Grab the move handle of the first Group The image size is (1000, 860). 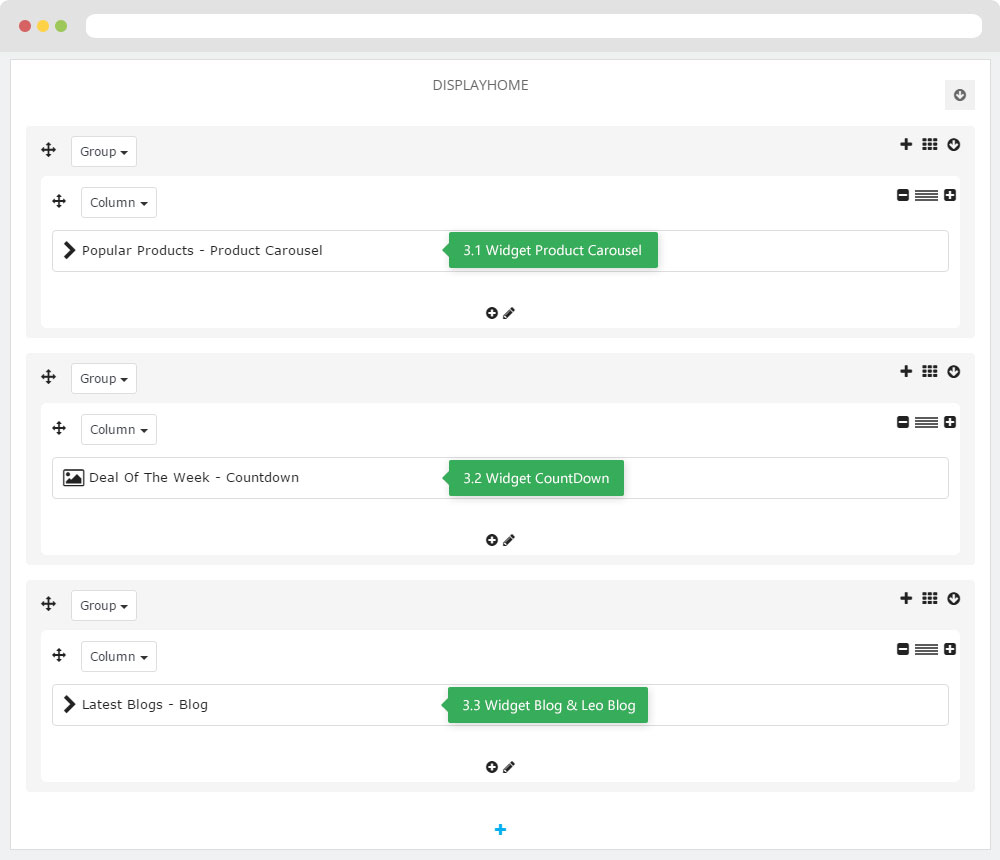pyautogui.click(x=48, y=150)
